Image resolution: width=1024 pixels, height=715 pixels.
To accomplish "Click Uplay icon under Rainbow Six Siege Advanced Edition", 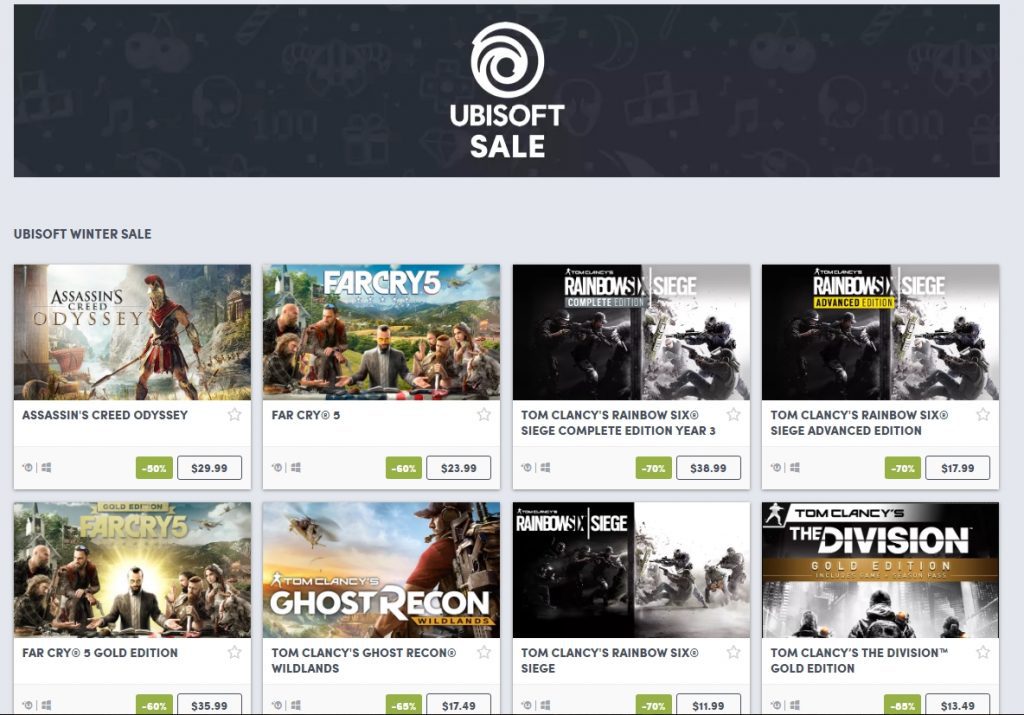I will point(776,468).
